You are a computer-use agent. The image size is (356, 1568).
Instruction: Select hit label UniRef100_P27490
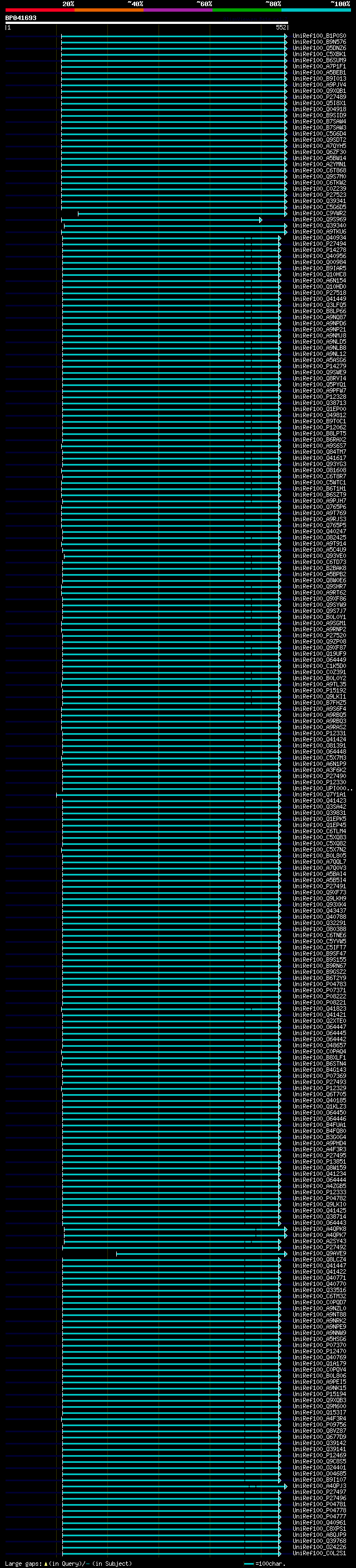[x=319, y=776]
